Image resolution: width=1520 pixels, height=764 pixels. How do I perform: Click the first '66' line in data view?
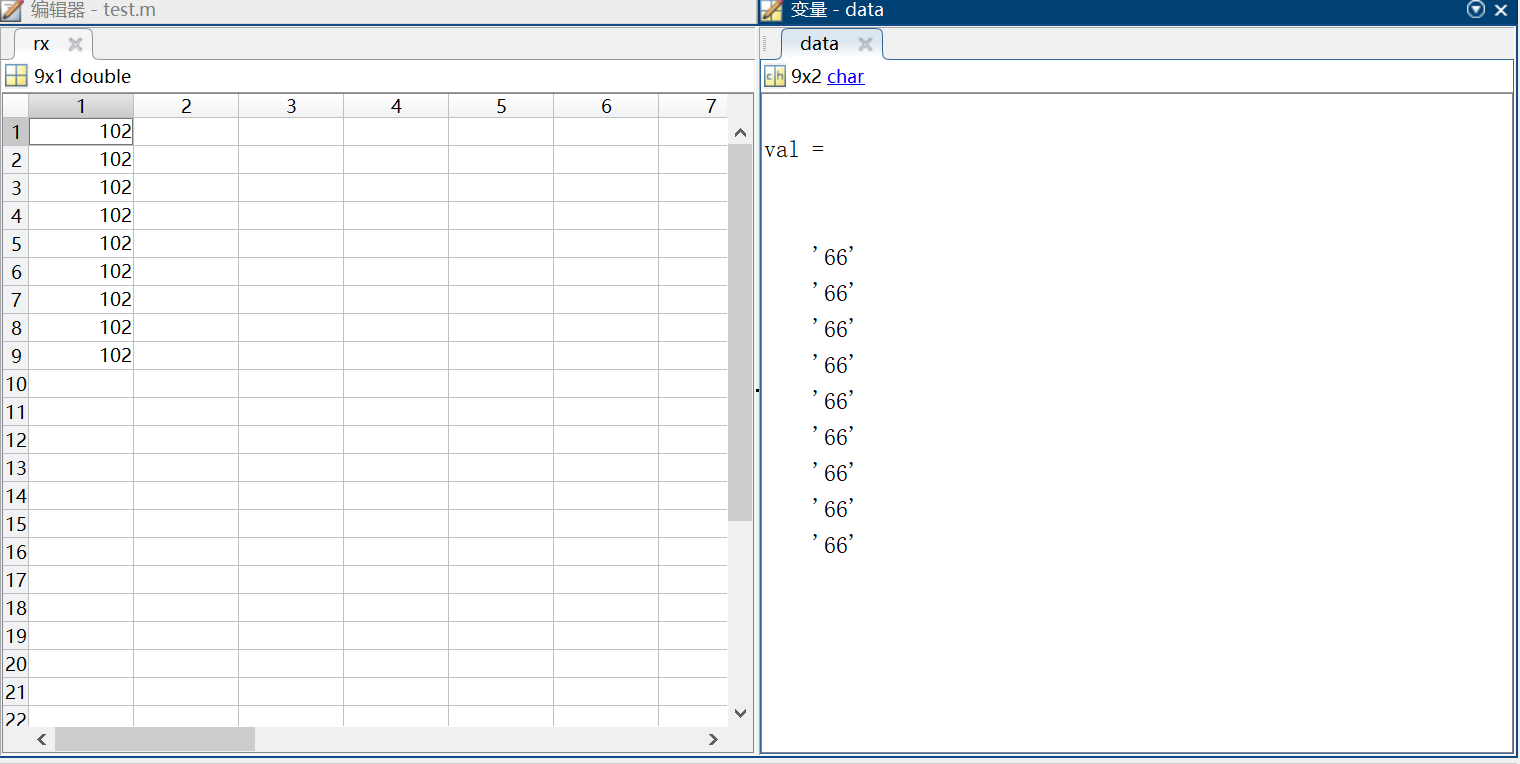coord(834,257)
